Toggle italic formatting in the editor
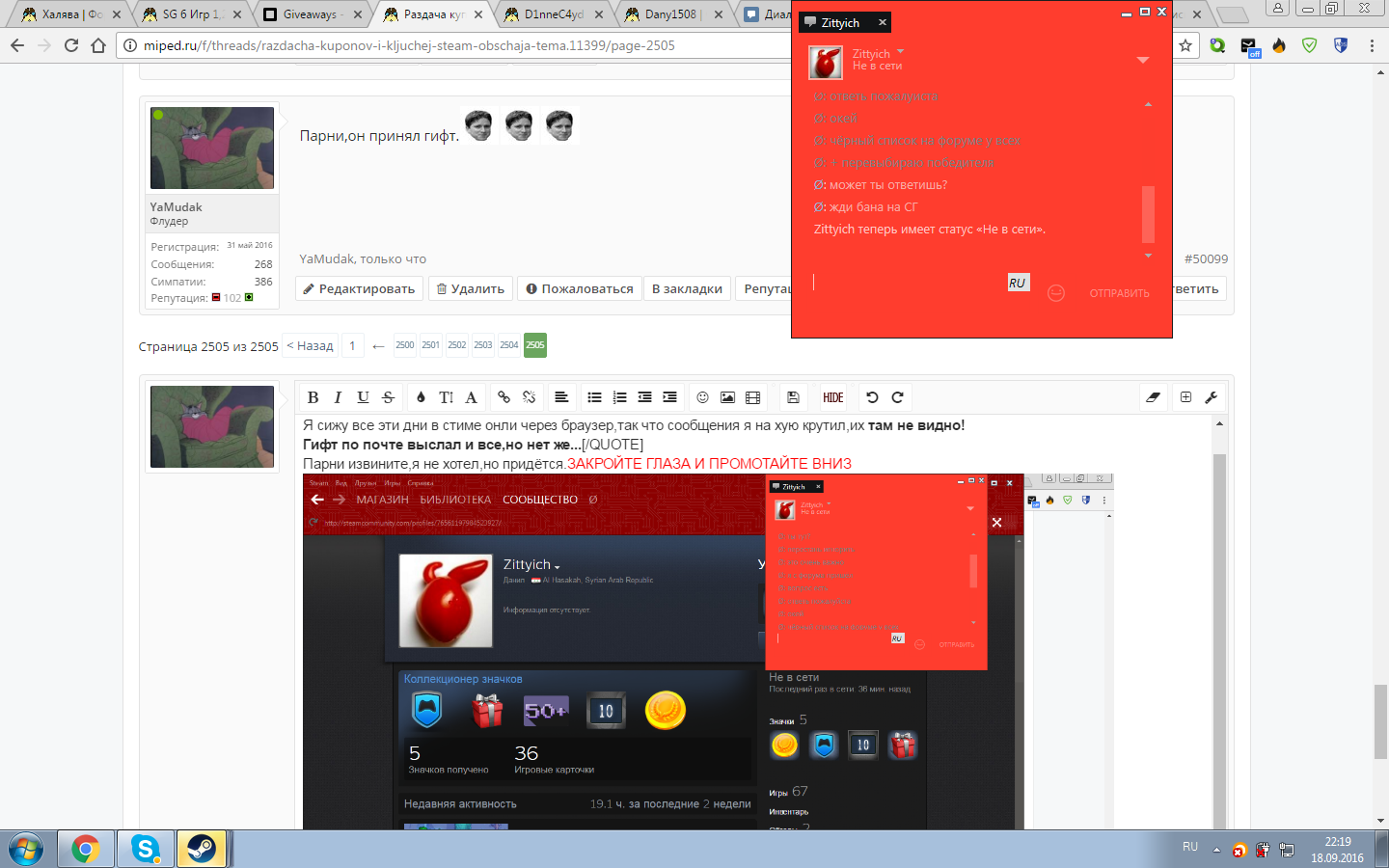Image resolution: width=1389 pixels, height=868 pixels. click(338, 397)
